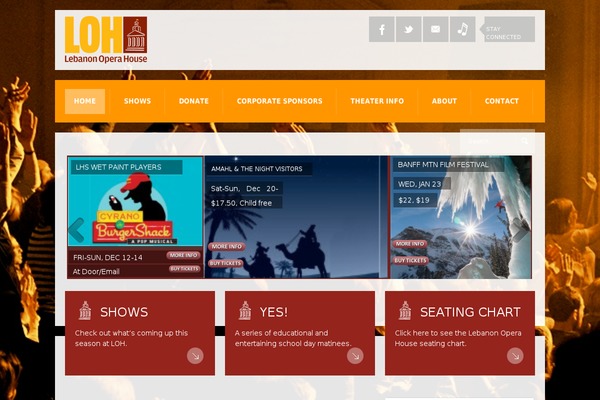The height and width of the screenshot is (400, 600).
Task: Click AMAHL & THE NIGHT VISITORS title
Action: click(x=257, y=169)
